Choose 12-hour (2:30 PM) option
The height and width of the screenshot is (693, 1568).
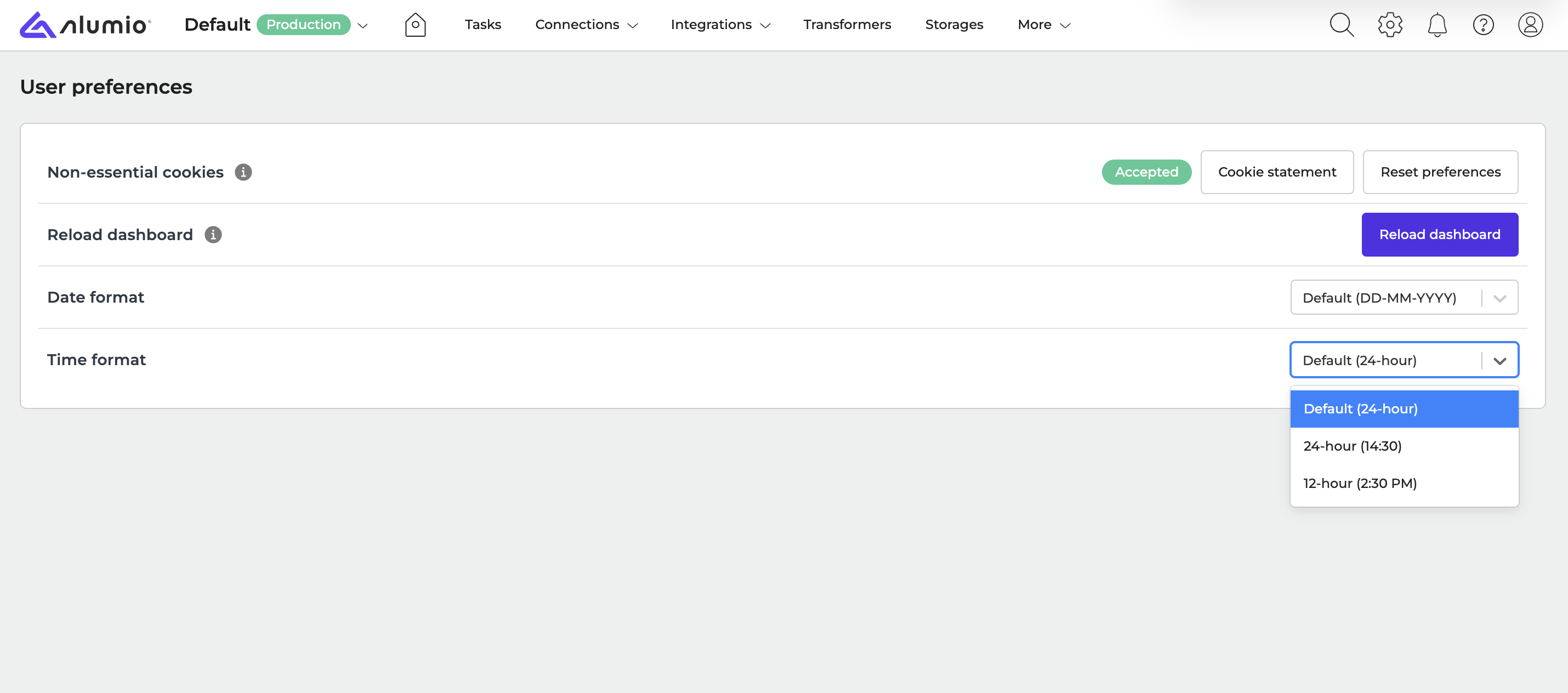[x=1360, y=484]
